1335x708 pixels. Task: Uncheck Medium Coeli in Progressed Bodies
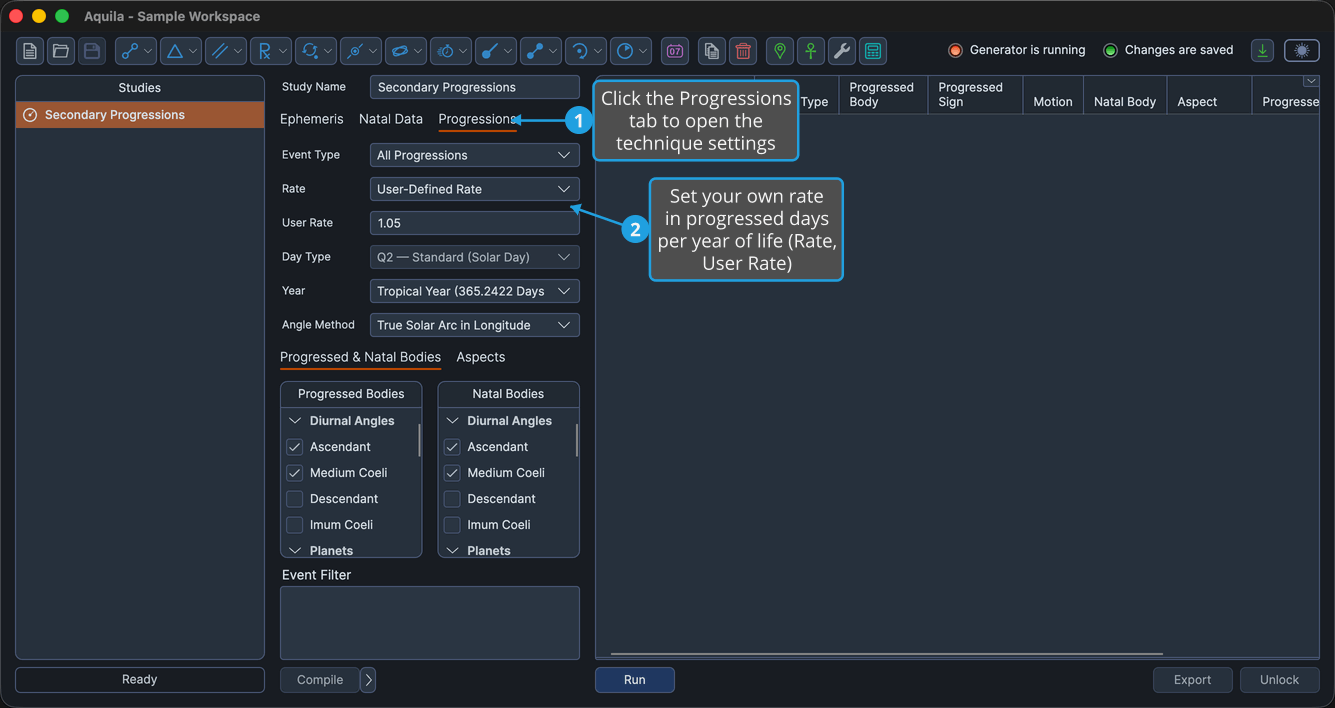pos(295,473)
